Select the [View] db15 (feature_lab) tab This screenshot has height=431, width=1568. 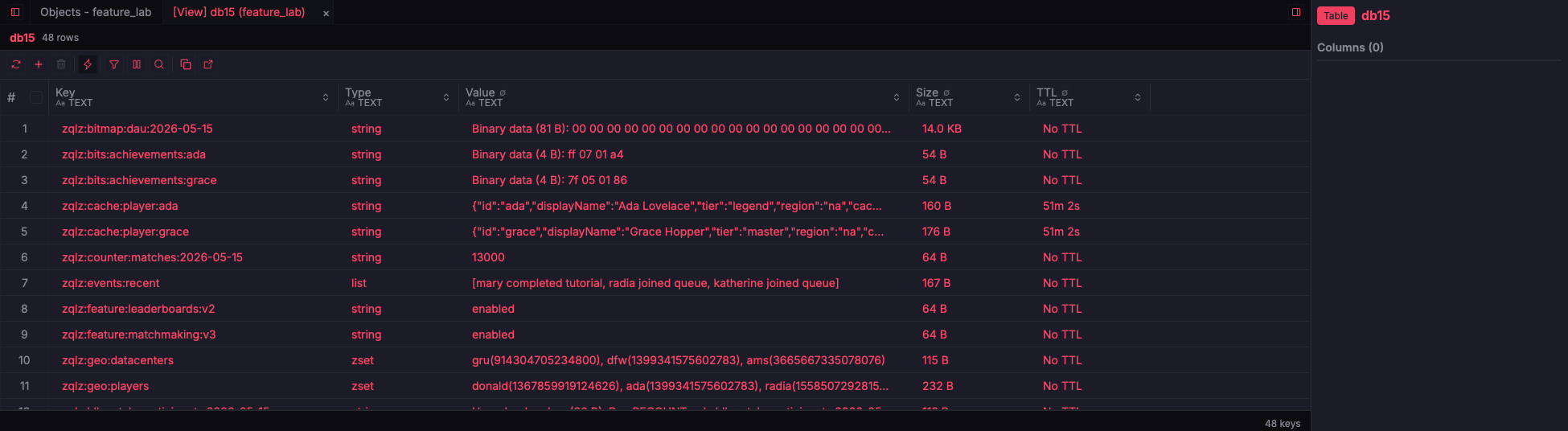click(x=239, y=12)
